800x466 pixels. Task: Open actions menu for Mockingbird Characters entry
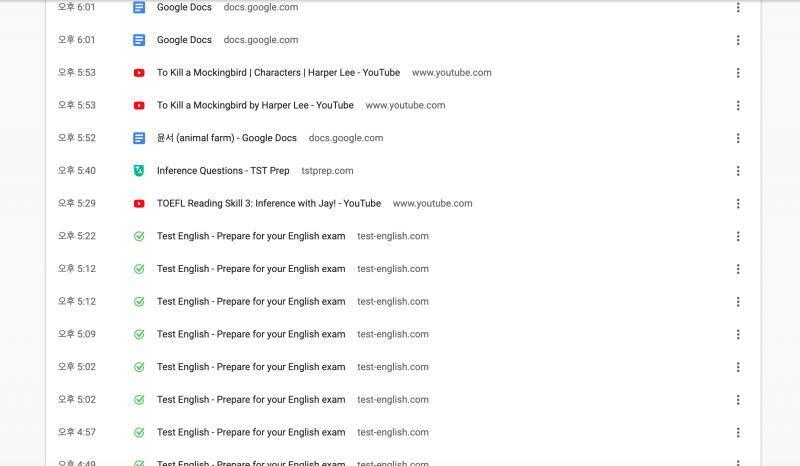[738, 73]
